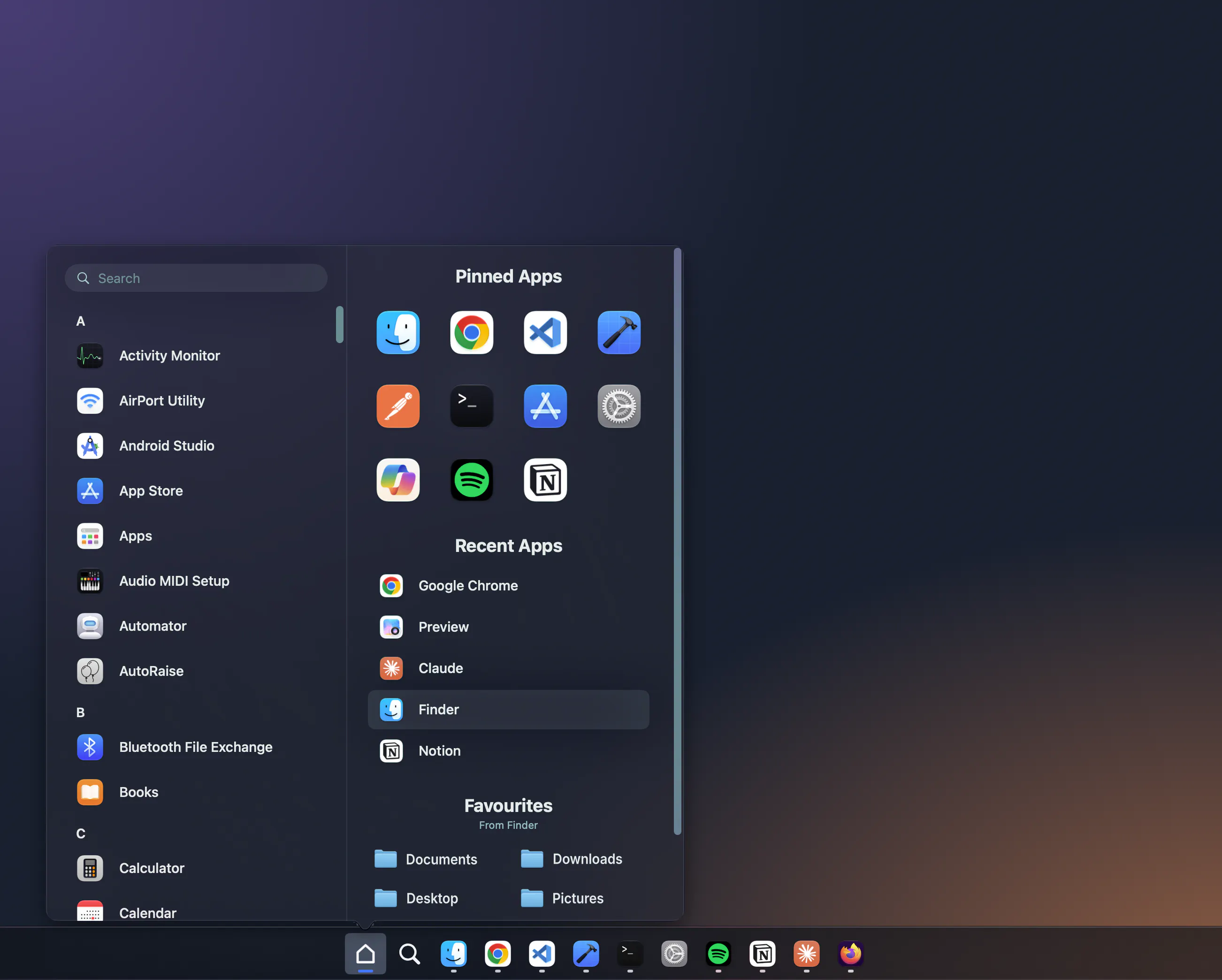Open Postman from Pinned Apps
1222x980 pixels.
click(x=398, y=406)
